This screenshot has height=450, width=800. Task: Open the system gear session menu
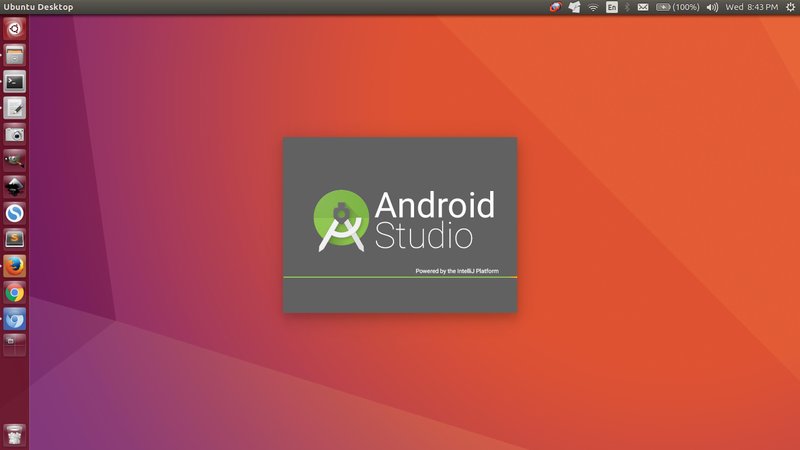point(790,7)
